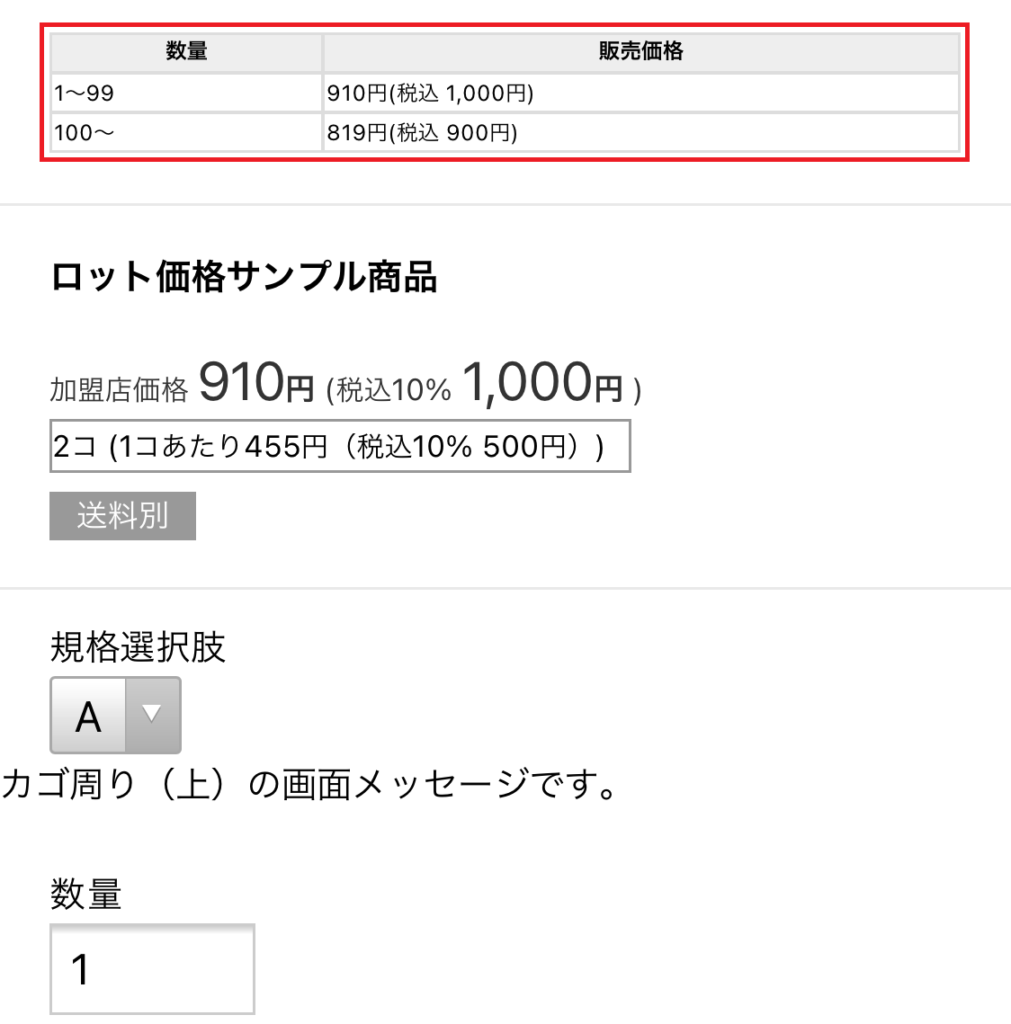Click the 送料別 gray badge
This screenshot has width=1011, height=1024.
(122, 516)
